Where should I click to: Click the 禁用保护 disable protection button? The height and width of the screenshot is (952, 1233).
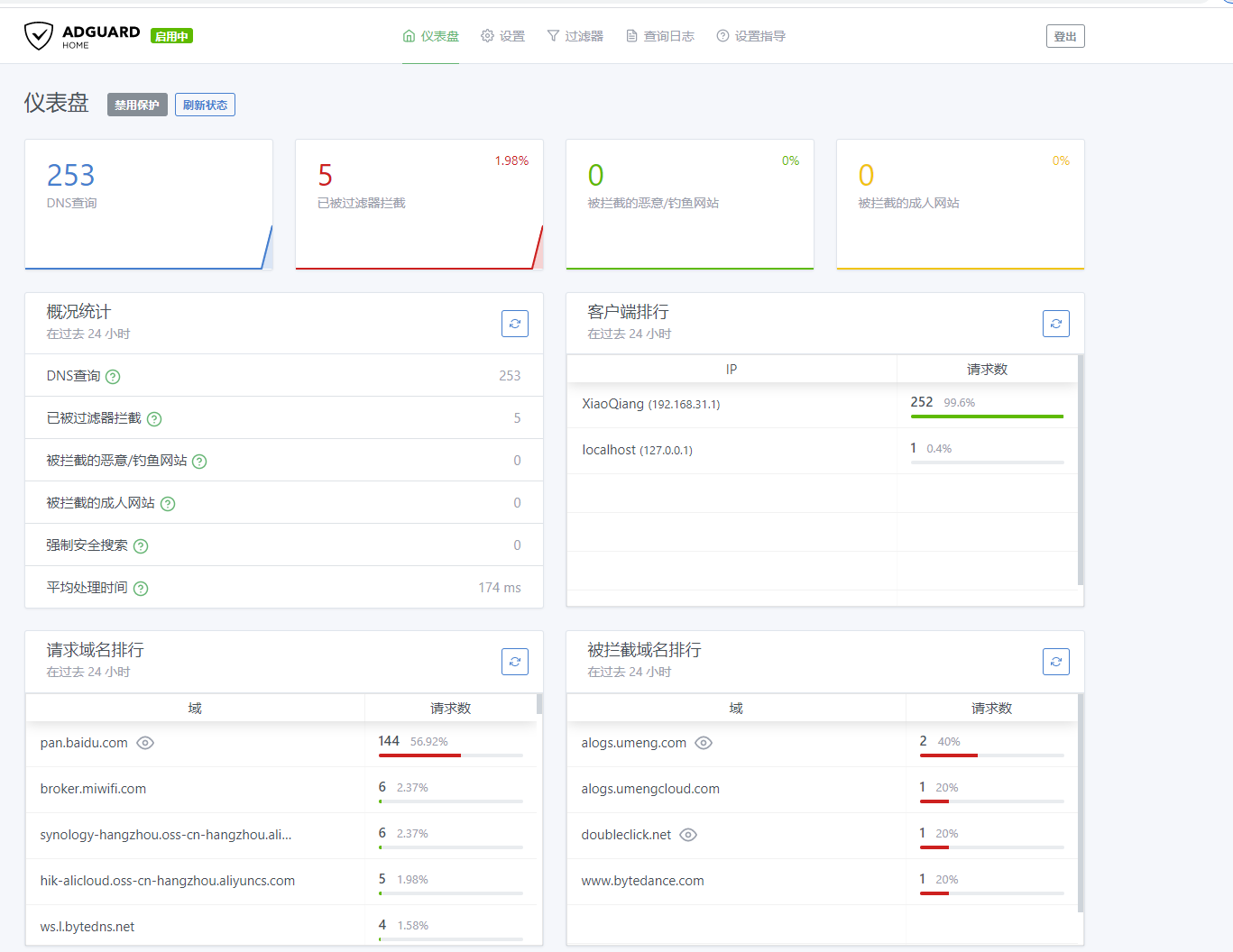137,105
